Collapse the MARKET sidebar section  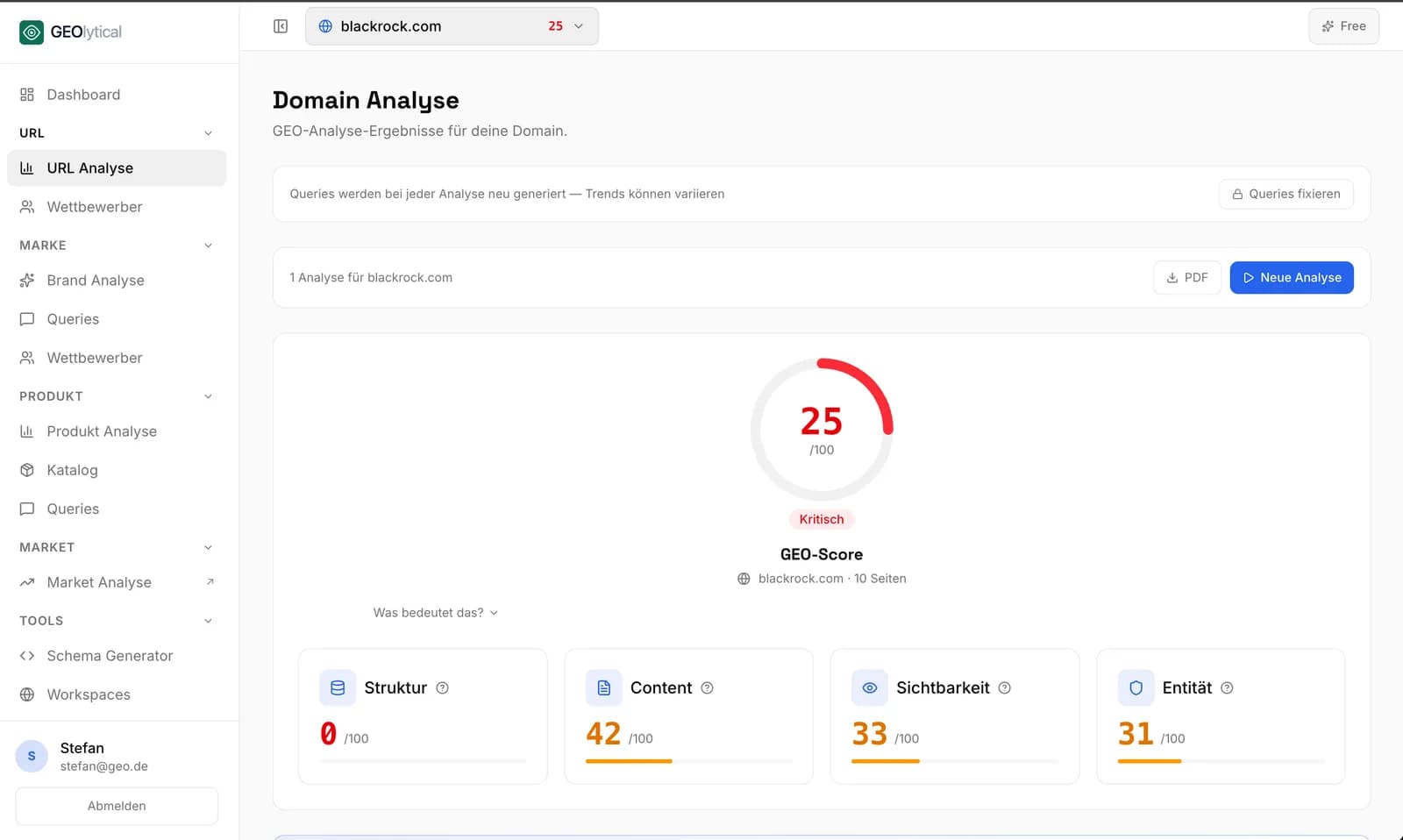(x=209, y=547)
